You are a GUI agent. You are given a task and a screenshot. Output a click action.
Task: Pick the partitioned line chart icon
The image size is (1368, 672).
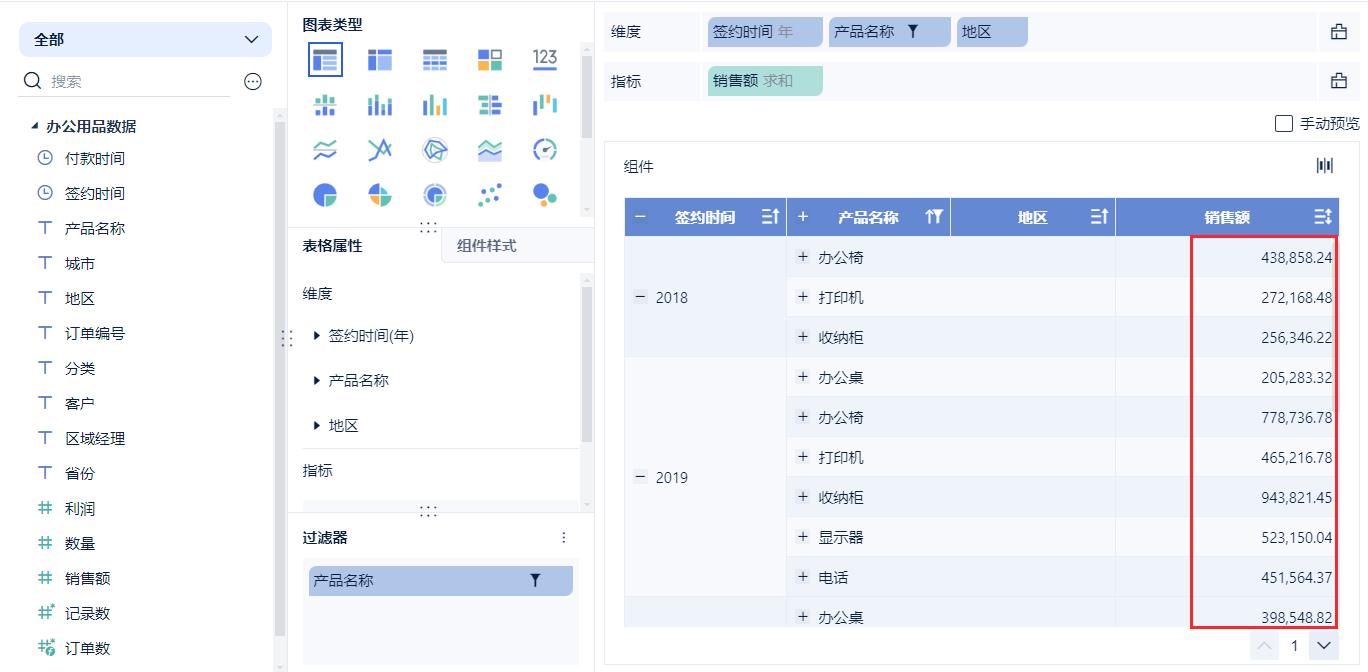point(325,150)
